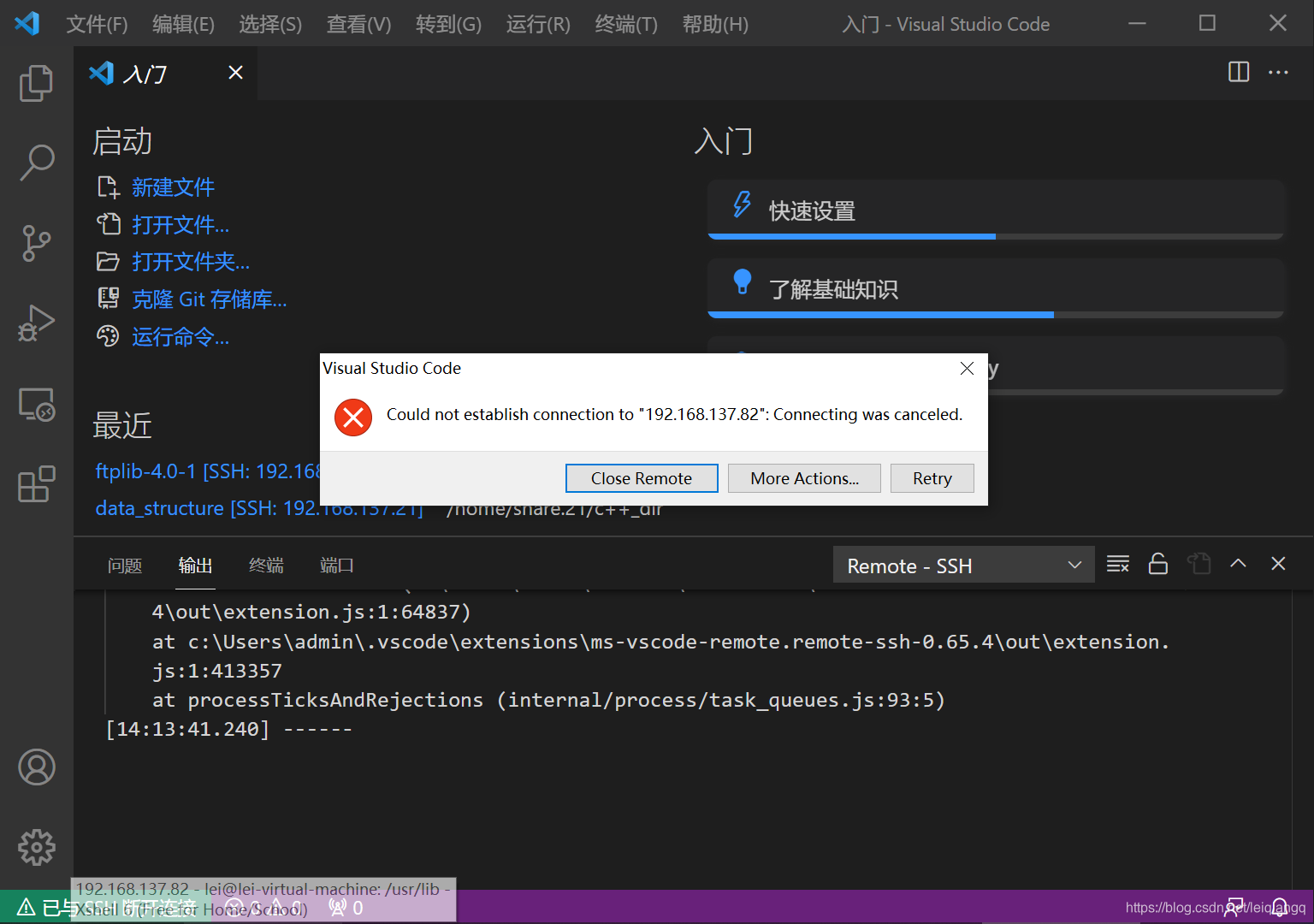The height and width of the screenshot is (924, 1314).
Task: Toggle auto-scroll lock in Output panel
Action: [1158, 564]
